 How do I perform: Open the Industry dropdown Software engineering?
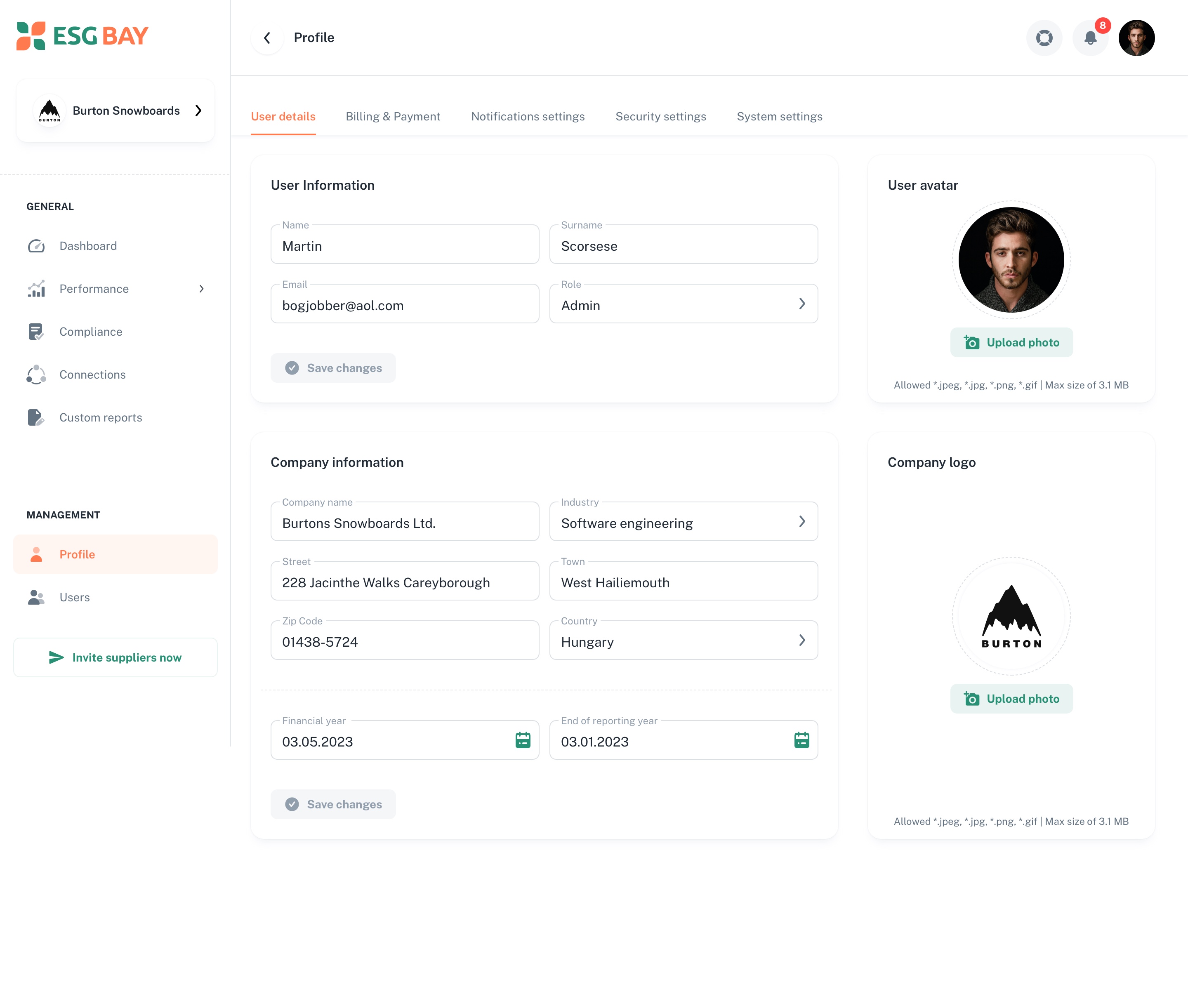(x=684, y=522)
